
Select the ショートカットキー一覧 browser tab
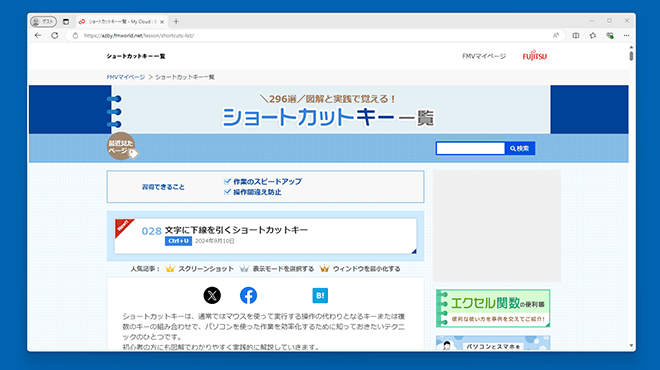pyautogui.click(x=122, y=21)
